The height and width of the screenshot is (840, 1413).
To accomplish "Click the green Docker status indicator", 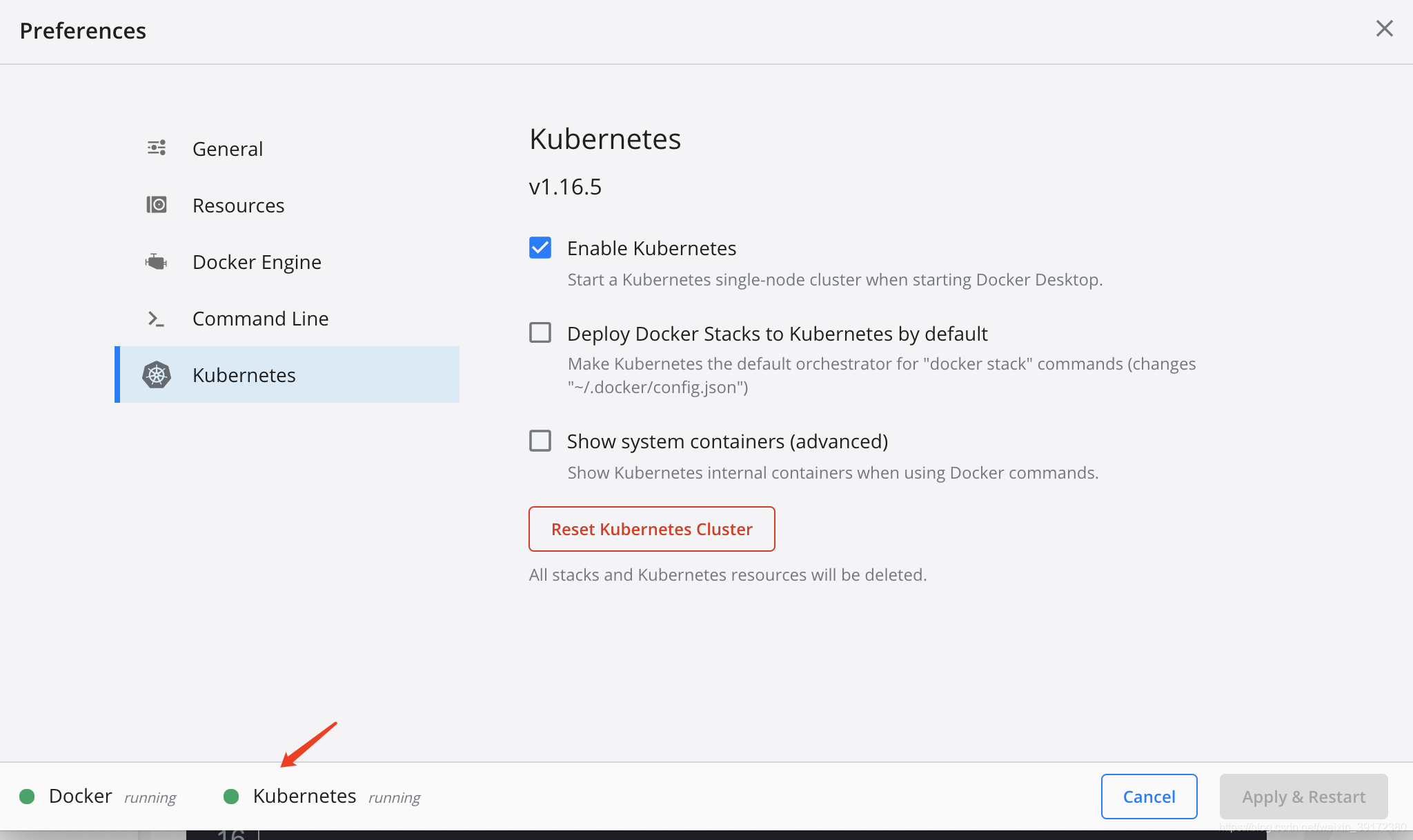I will 28,797.
